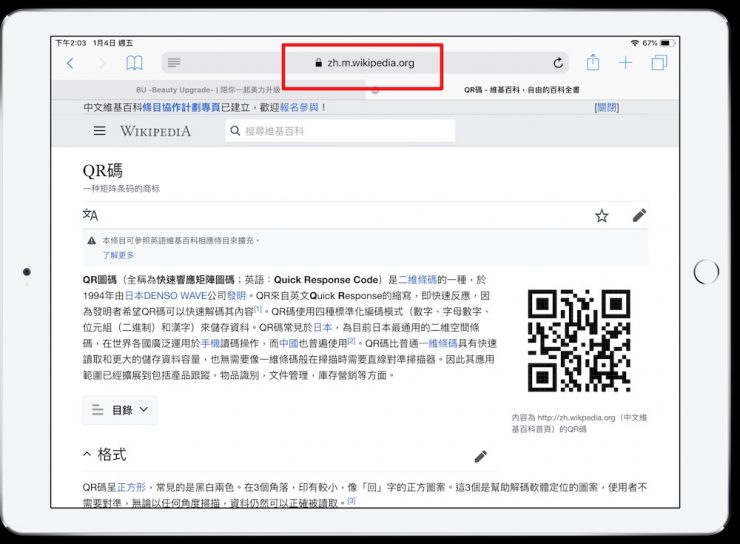The image size is (740, 544).
Task: Expand the 目錄 table of contents
Action: point(120,409)
